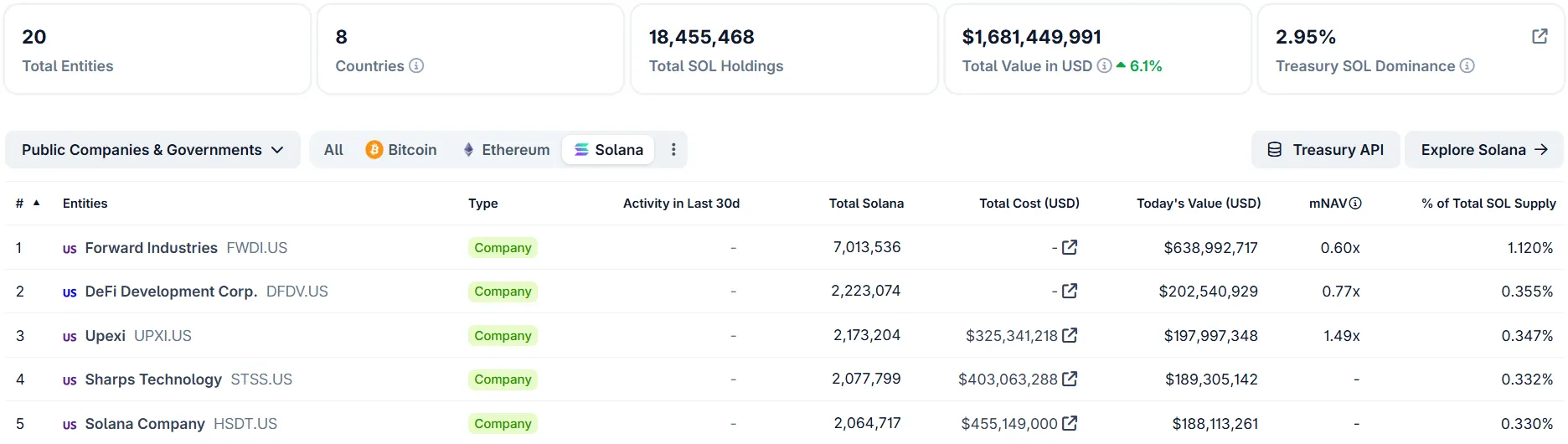Click supply percentage 1.120%
The width and height of the screenshot is (1568, 444).
click(1530, 248)
